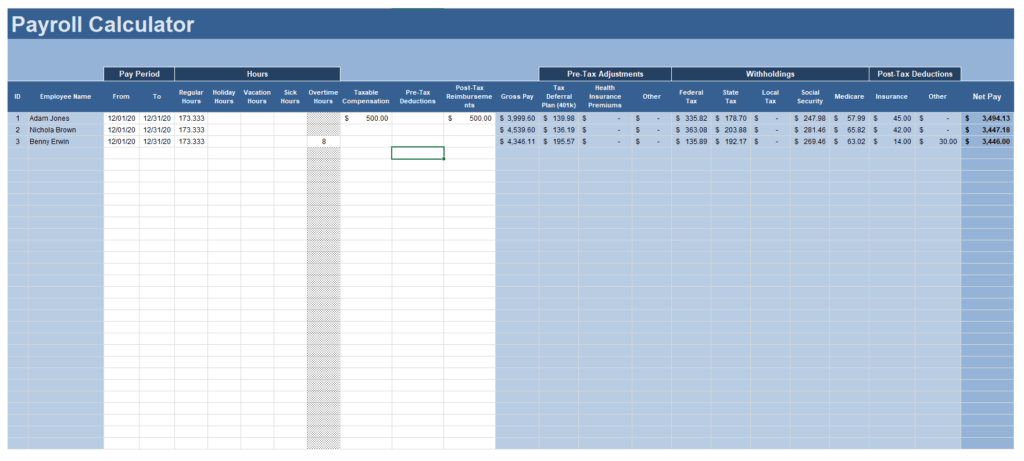Select the Pre-Tax Adjustments group header

tap(605, 74)
